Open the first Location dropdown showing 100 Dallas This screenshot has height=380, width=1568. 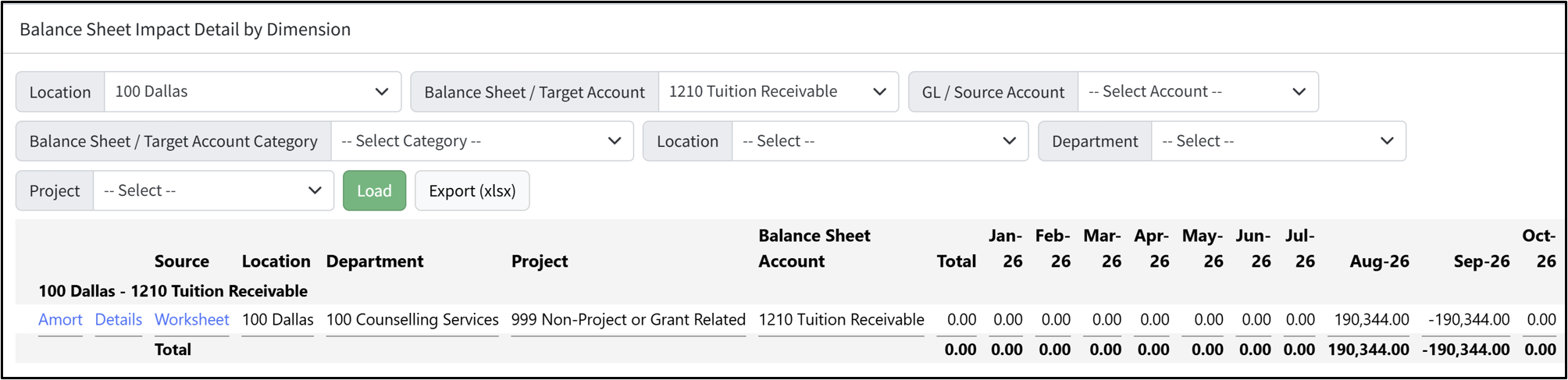(252, 92)
